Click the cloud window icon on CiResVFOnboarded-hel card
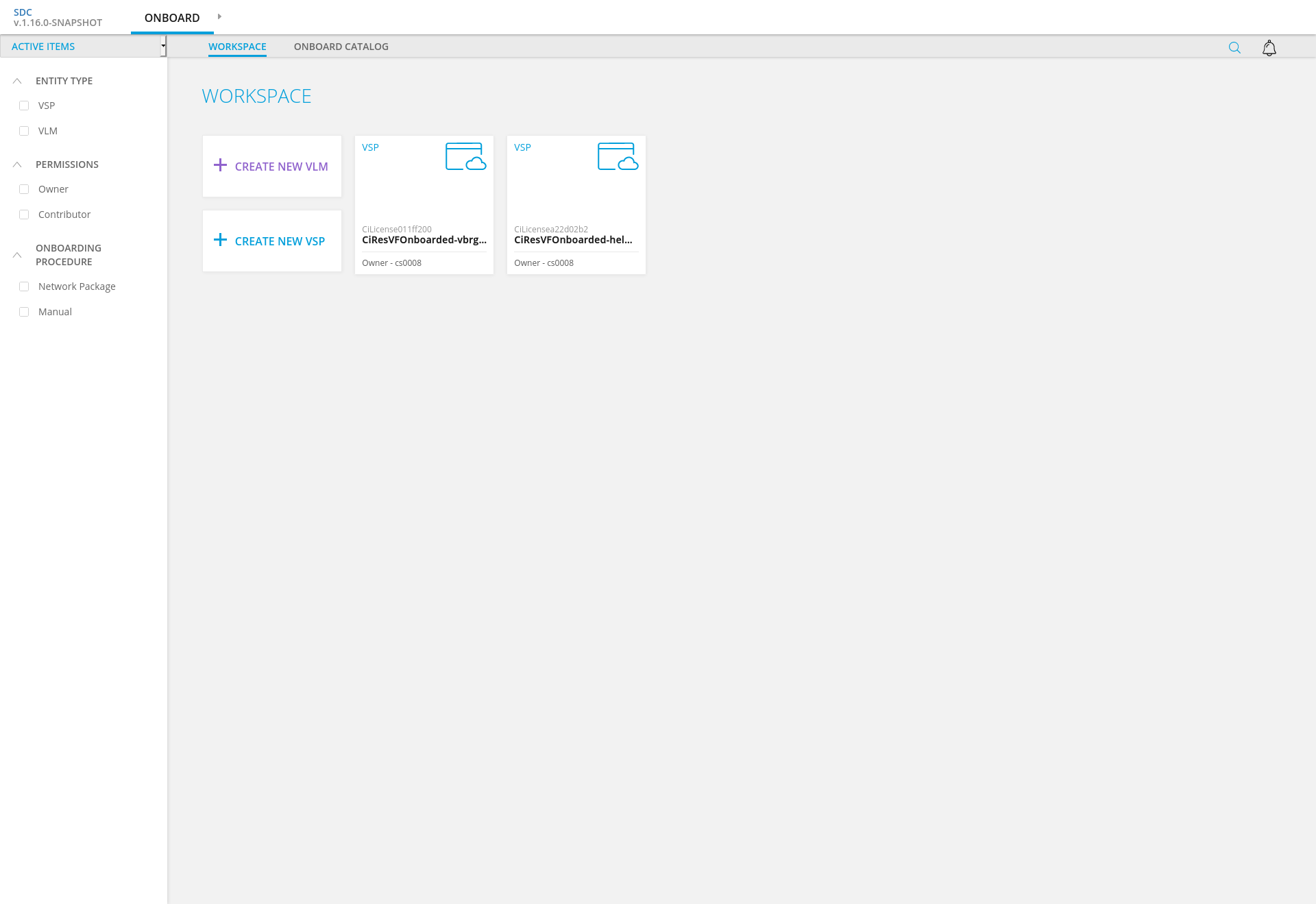 click(x=618, y=156)
